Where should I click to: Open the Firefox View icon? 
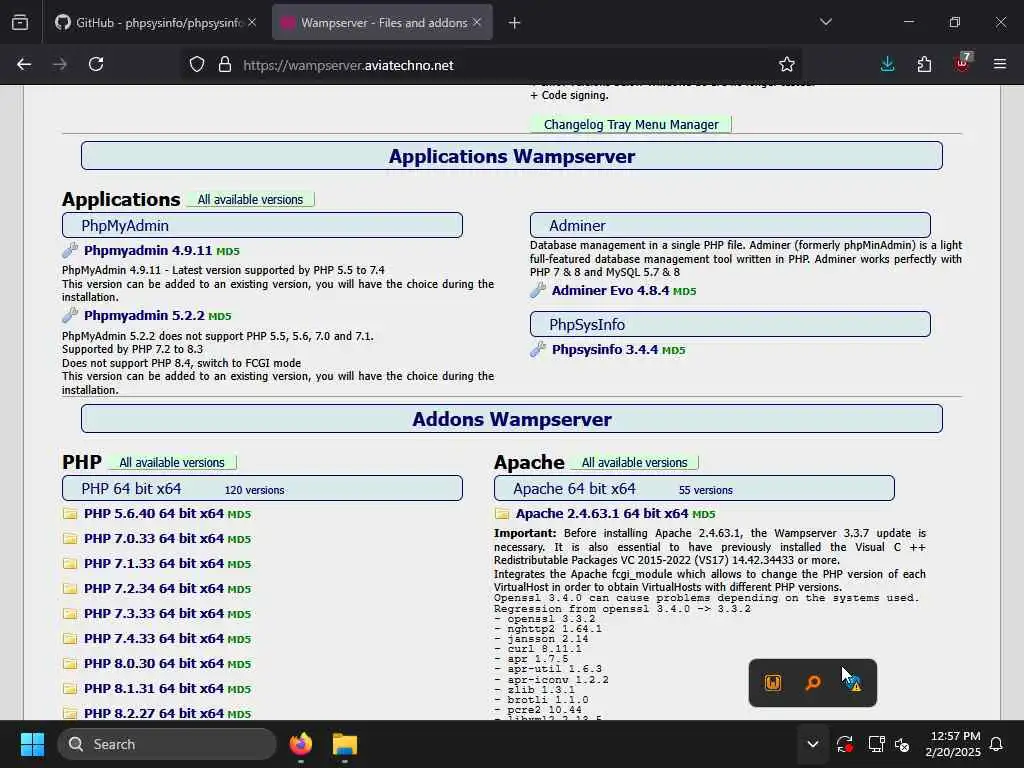tap(20, 23)
